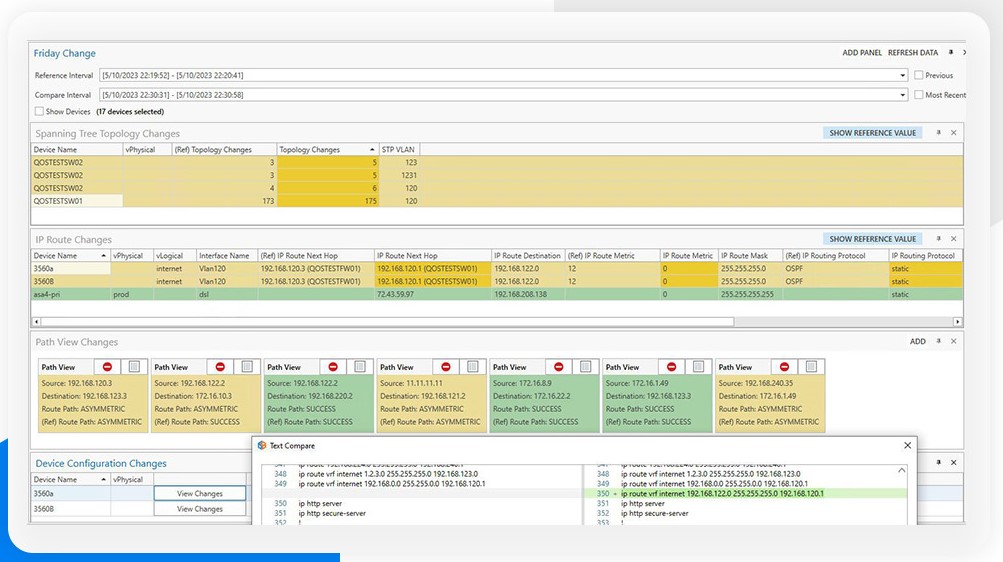Image resolution: width=1003 pixels, height=562 pixels.
Task: Select the IP Route Next Hop column header
Action: coord(432,256)
